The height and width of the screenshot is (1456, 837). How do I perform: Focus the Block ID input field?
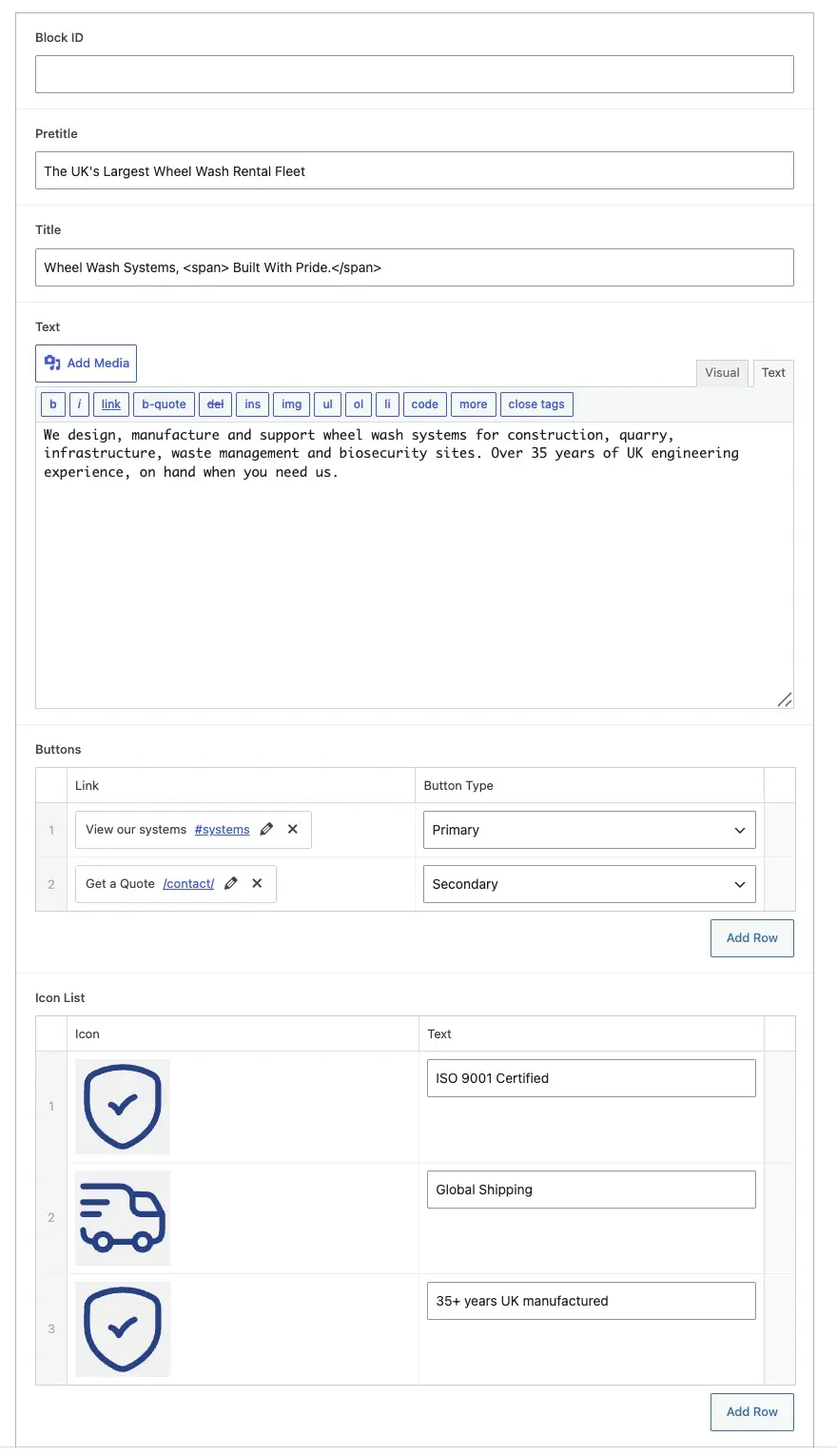[x=415, y=74]
